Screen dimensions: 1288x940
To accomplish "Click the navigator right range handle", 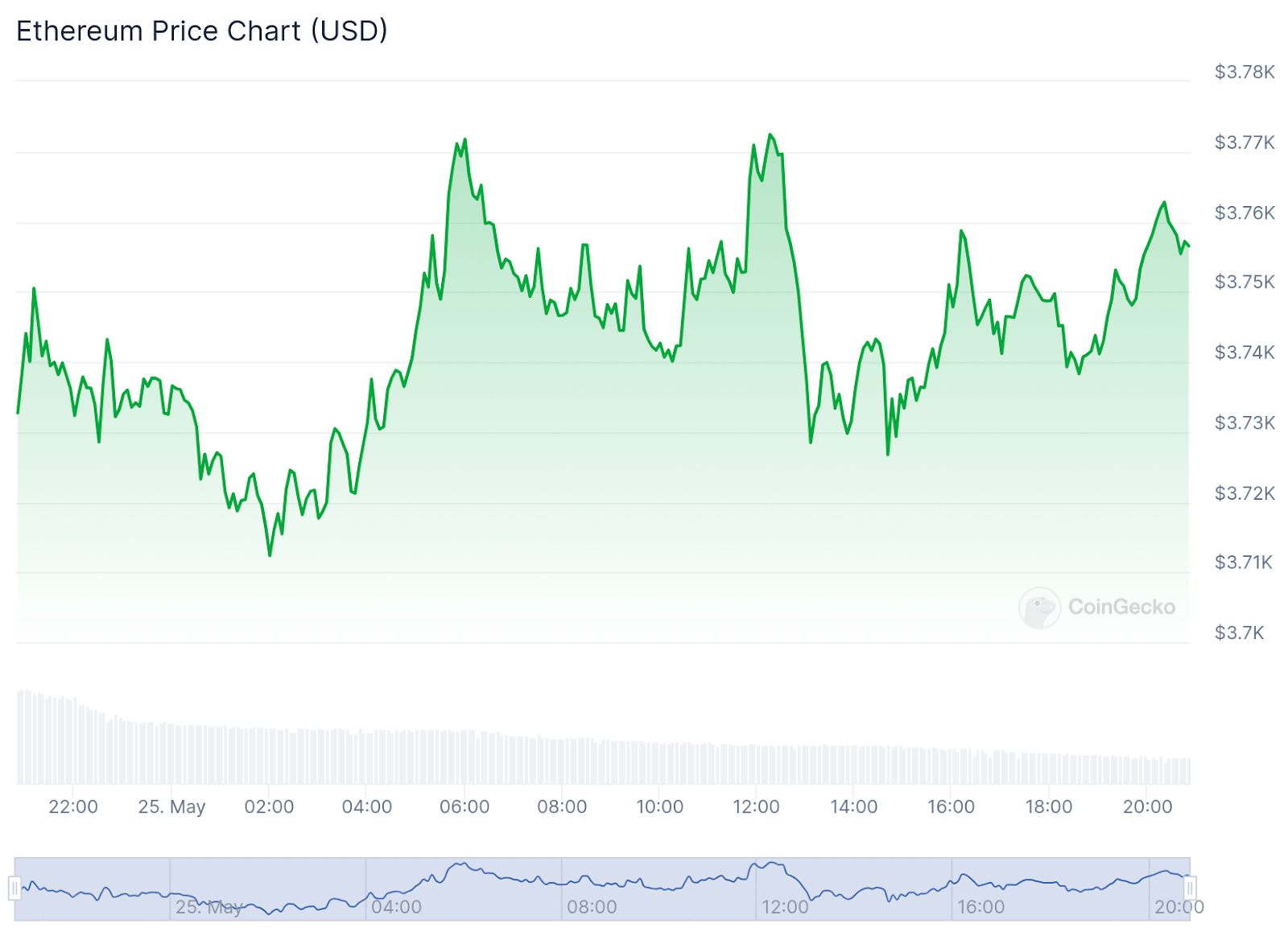I will [1190, 888].
